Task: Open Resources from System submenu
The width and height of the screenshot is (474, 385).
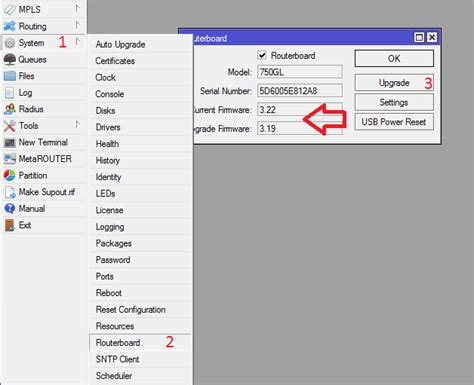Action: click(140, 326)
